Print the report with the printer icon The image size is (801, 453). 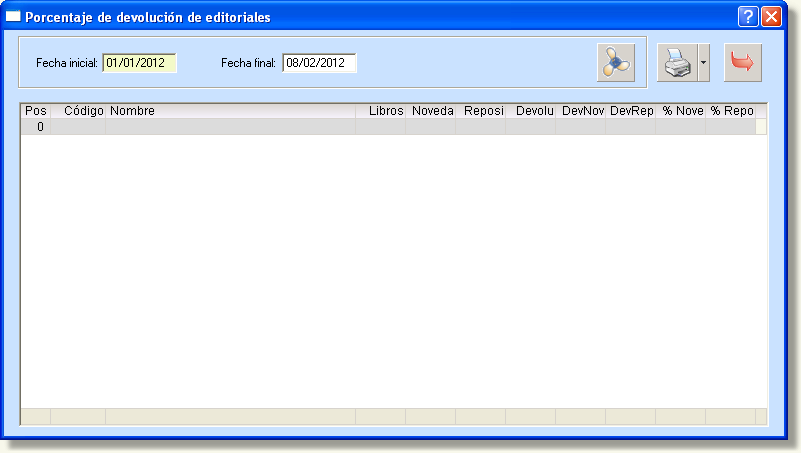tap(677, 63)
